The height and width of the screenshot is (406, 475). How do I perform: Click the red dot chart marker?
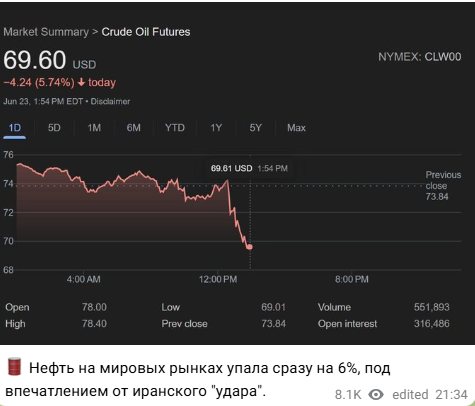(x=249, y=247)
